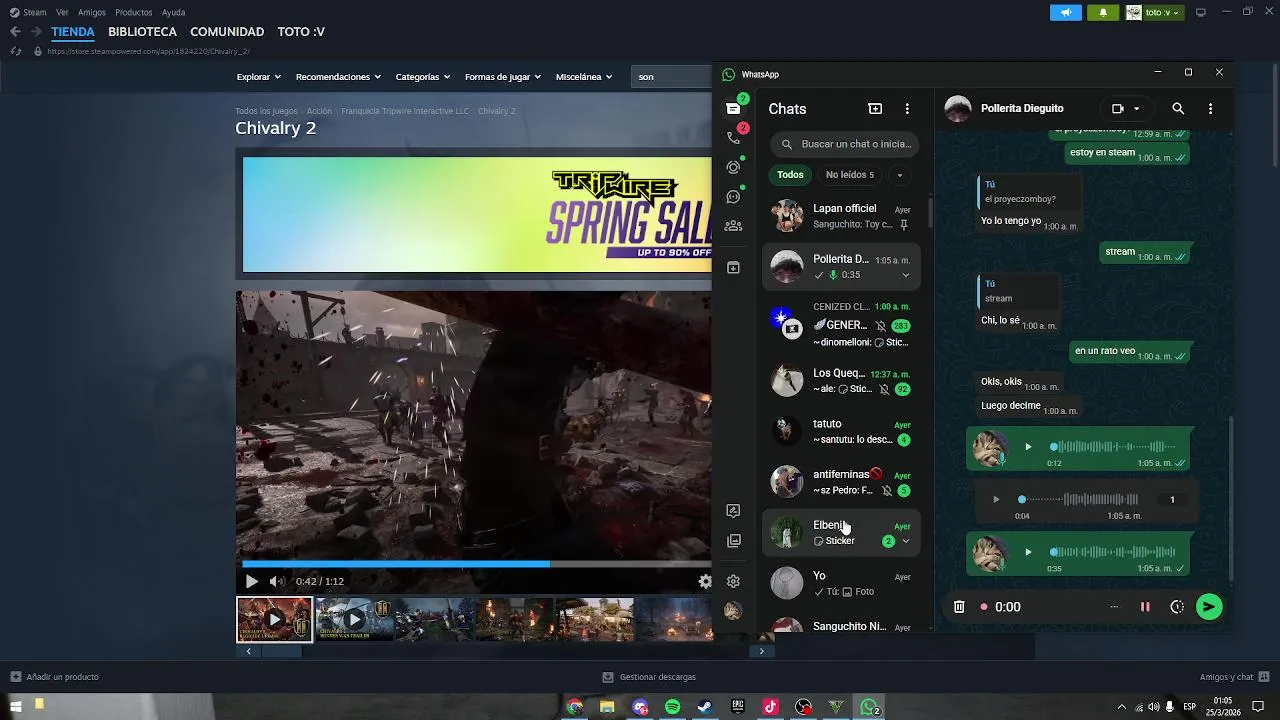
Task: Open the conversation header three-dot menu
Action: click(1210, 109)
